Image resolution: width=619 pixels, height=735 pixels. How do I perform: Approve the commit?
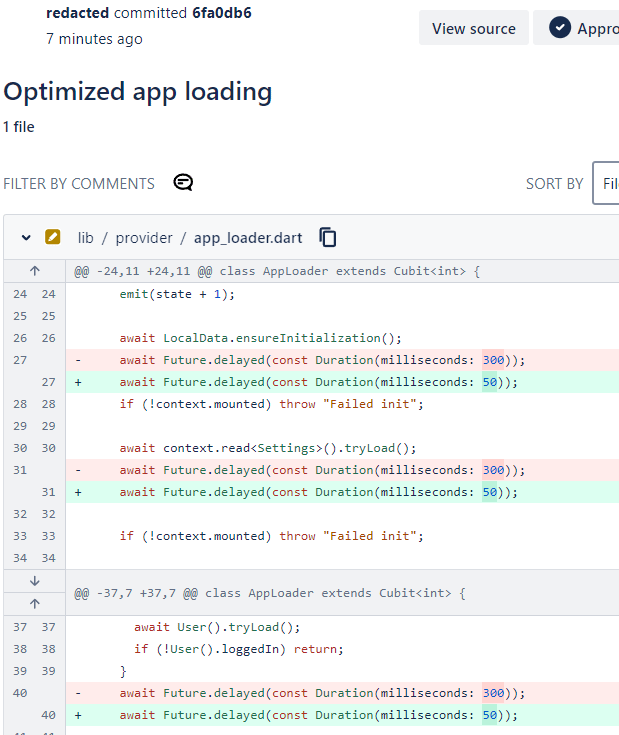coord(577,28)
